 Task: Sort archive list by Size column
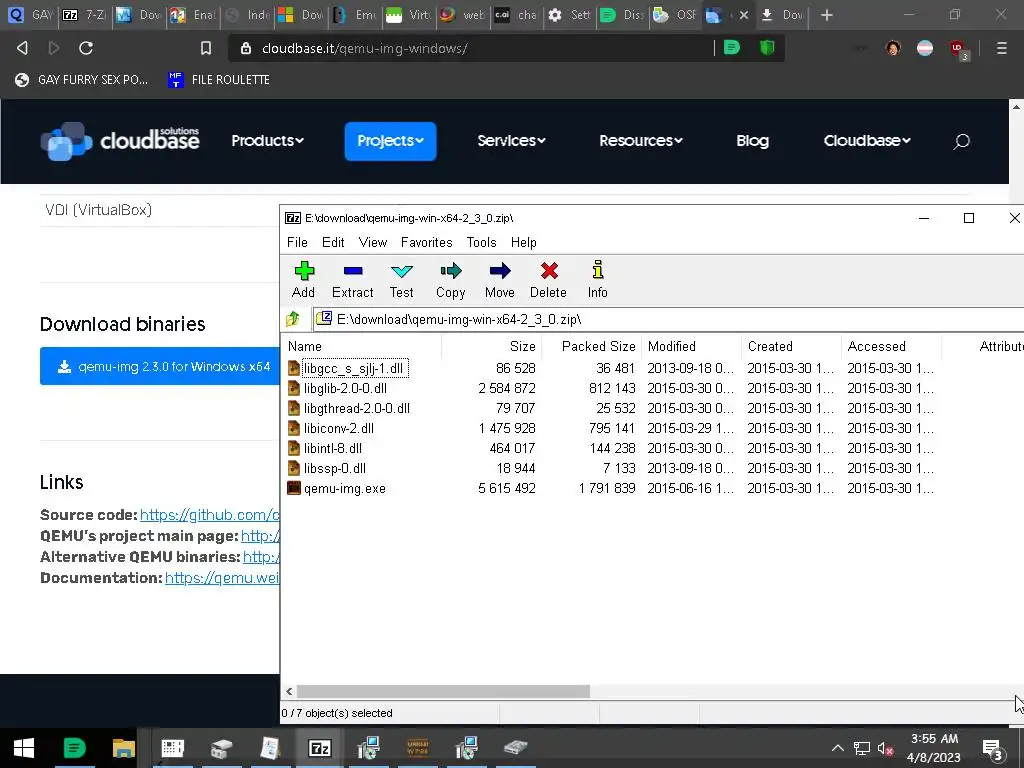(492, 347)
